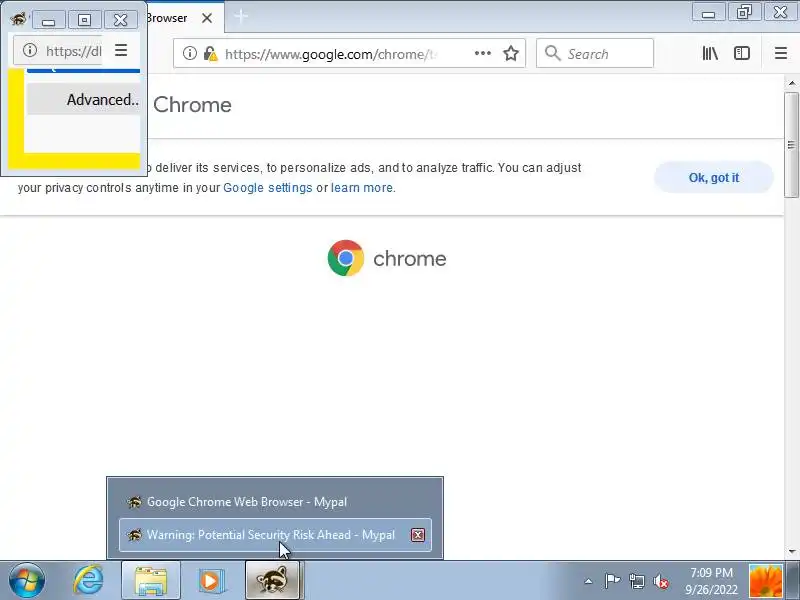Click the Mypal raccoon taskbar icon
The image size is (800, 600).
pyautogui.click(x=273, y=581)
